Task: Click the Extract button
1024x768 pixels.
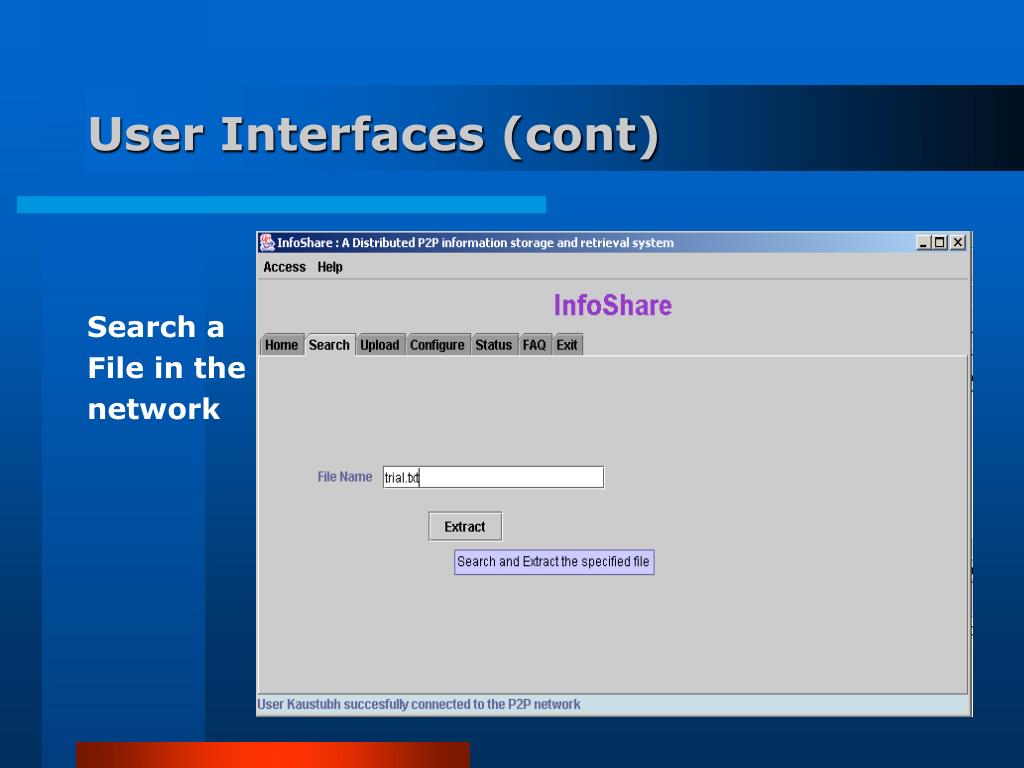Action: coord(465,526)
